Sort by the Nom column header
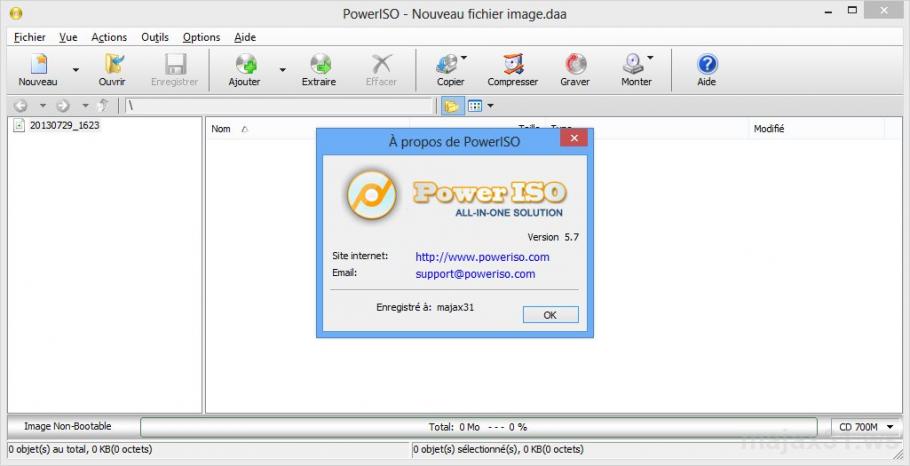 point(221,129)
